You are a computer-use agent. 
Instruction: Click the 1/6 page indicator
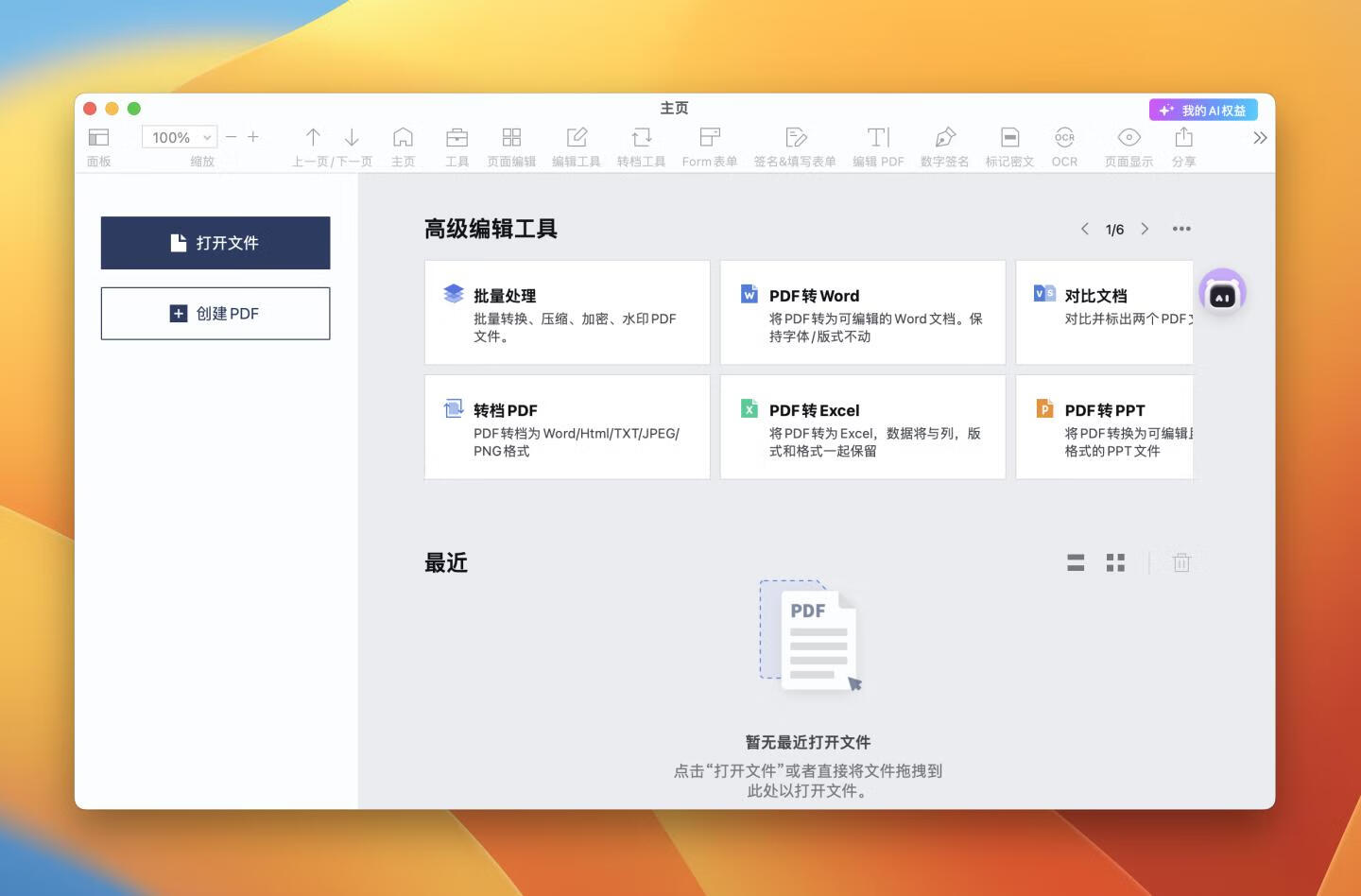(x=1115, y=230)
